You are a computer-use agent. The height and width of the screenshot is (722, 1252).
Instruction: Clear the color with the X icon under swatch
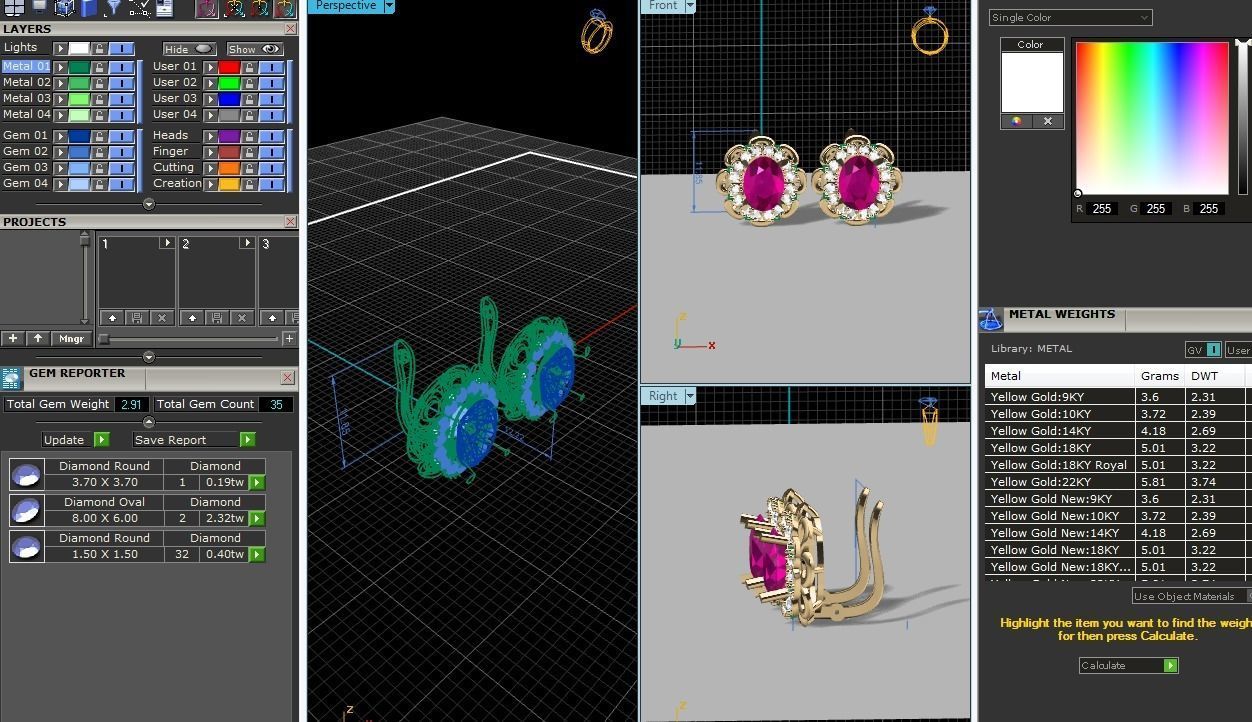click(1047, 121)
